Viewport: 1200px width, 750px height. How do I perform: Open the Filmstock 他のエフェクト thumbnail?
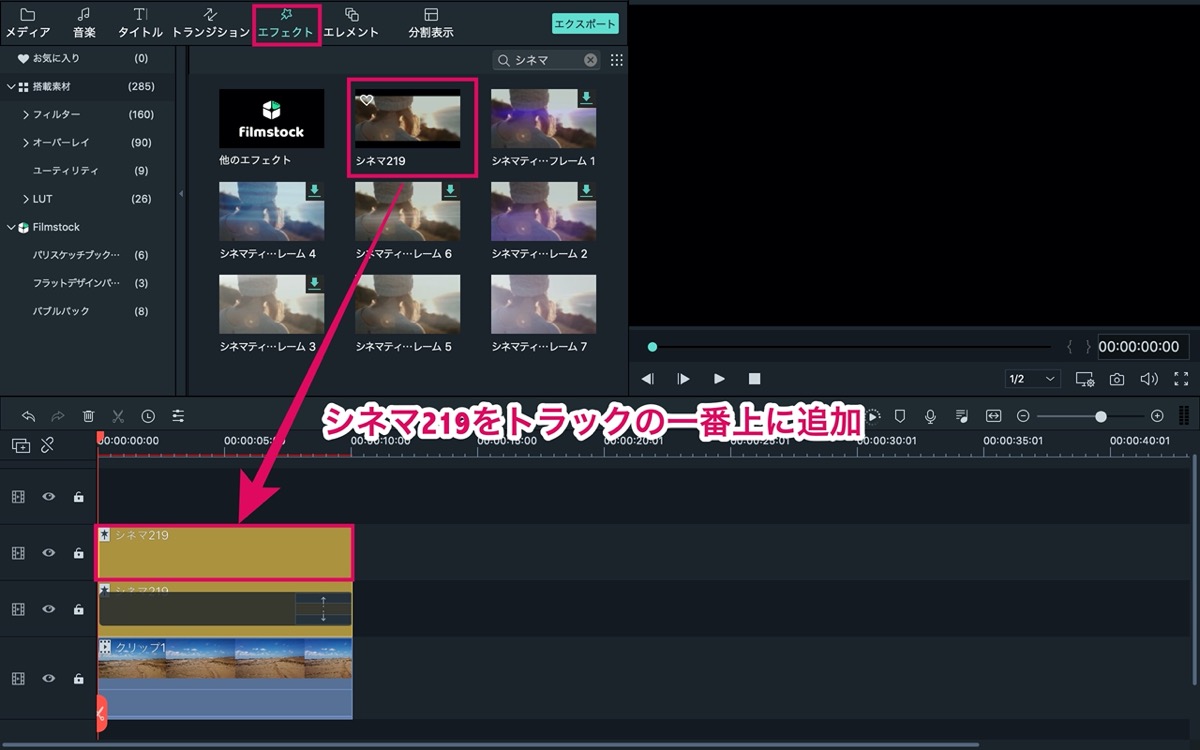pos(272,118)
